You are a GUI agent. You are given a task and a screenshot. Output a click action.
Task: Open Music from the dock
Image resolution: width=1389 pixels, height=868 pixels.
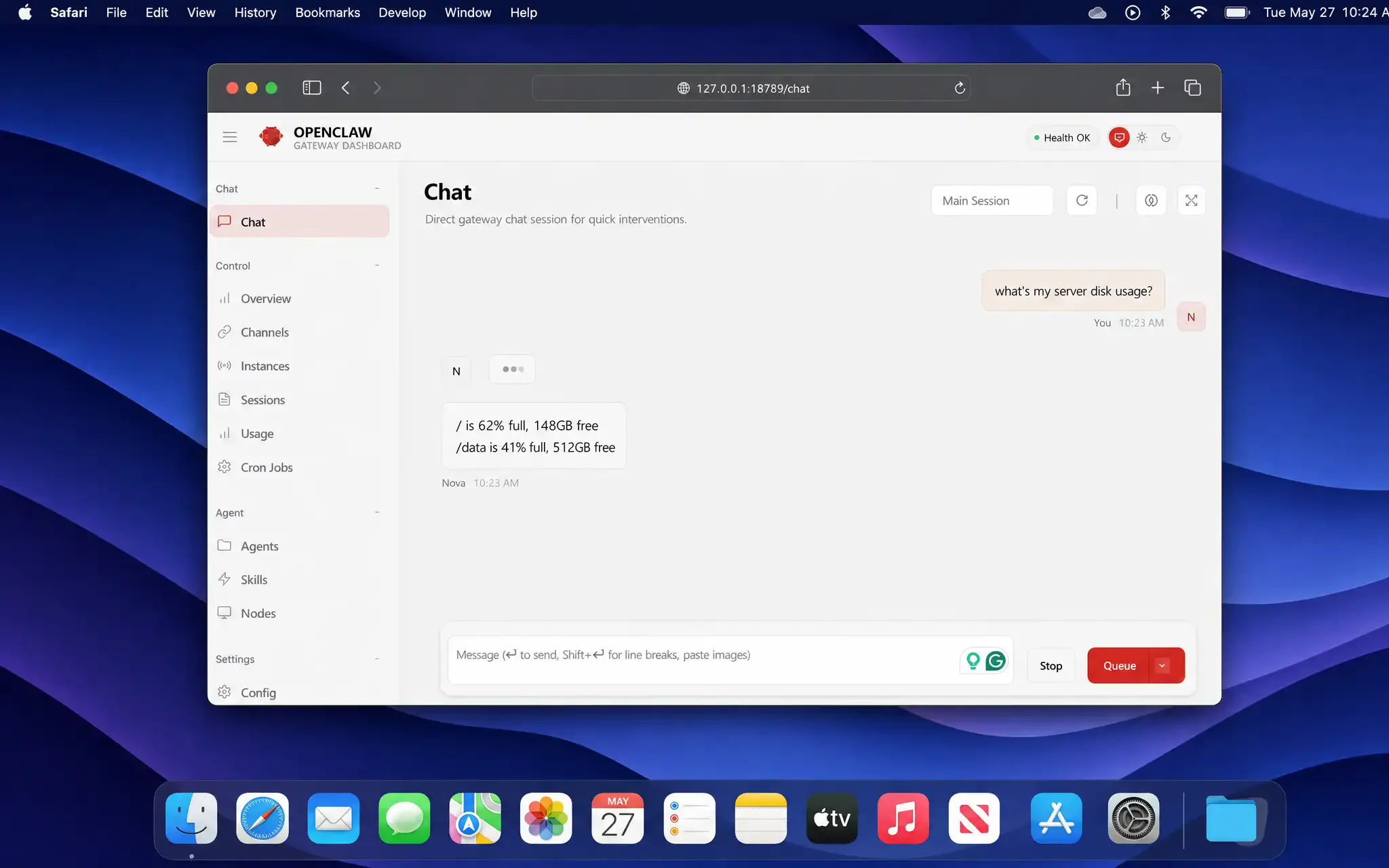[x=903, y=818]
